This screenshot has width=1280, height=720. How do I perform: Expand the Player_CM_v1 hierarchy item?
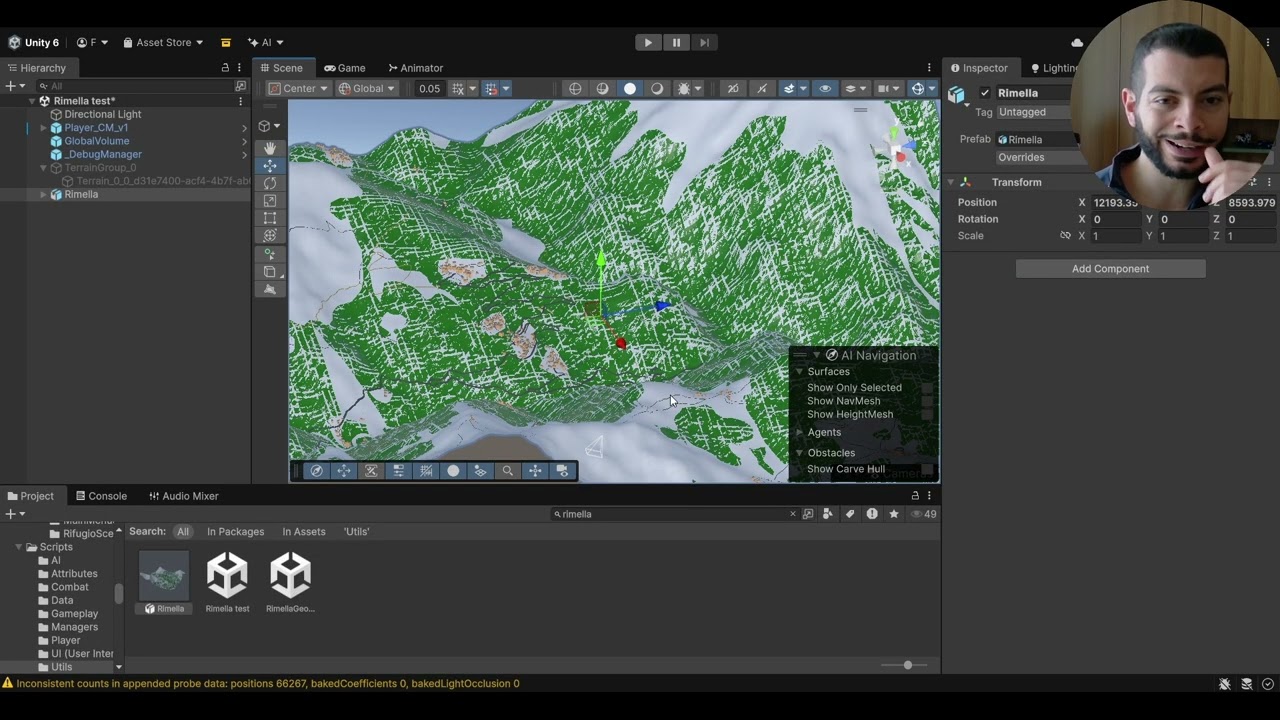[43, 128]
